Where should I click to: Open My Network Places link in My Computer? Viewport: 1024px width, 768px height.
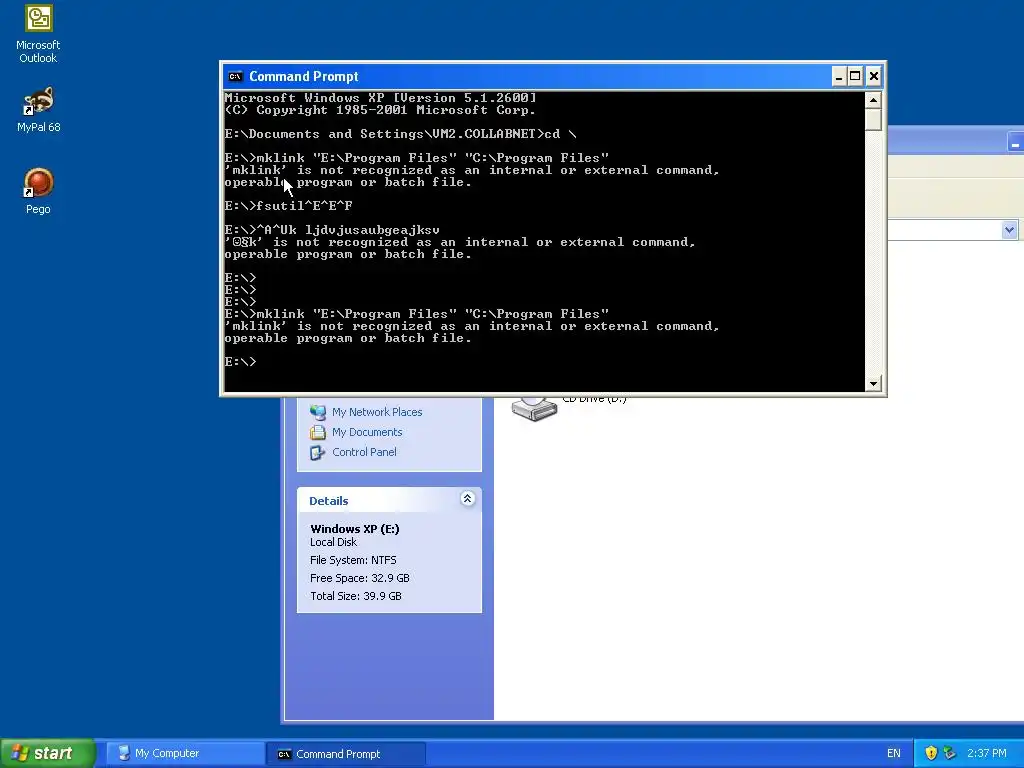[377, 412]
